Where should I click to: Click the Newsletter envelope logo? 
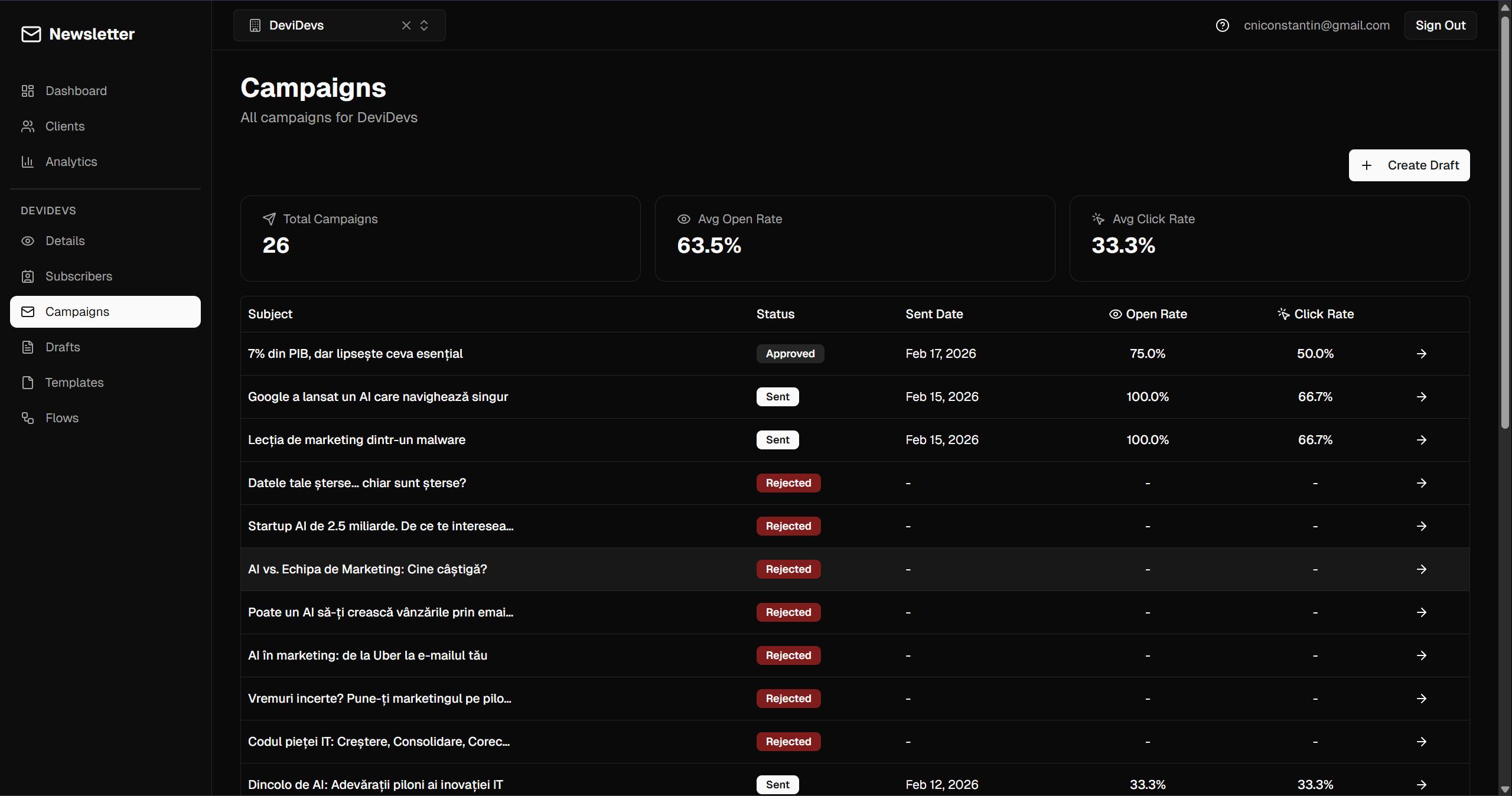pos(31,34)
